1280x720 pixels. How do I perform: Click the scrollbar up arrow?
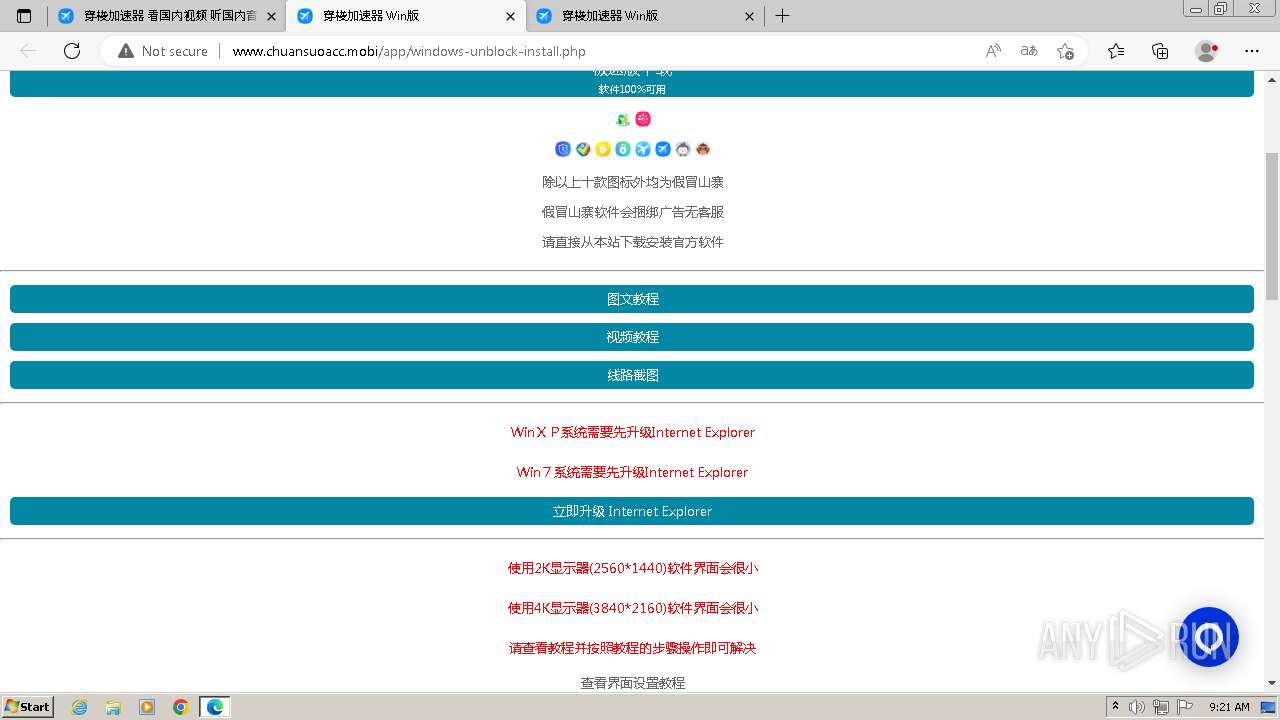point(1272,78)
